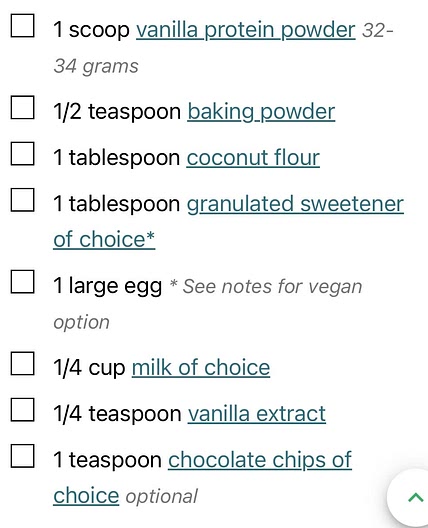Tap the '32-34 grams' note text

[x=223, y=48]
